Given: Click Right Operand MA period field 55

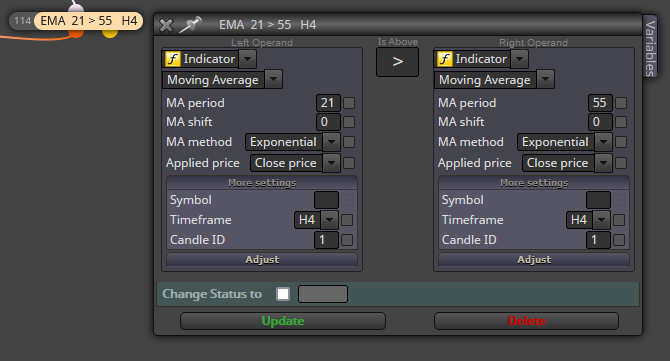Looking at the screenshot, I should [600, 103].
